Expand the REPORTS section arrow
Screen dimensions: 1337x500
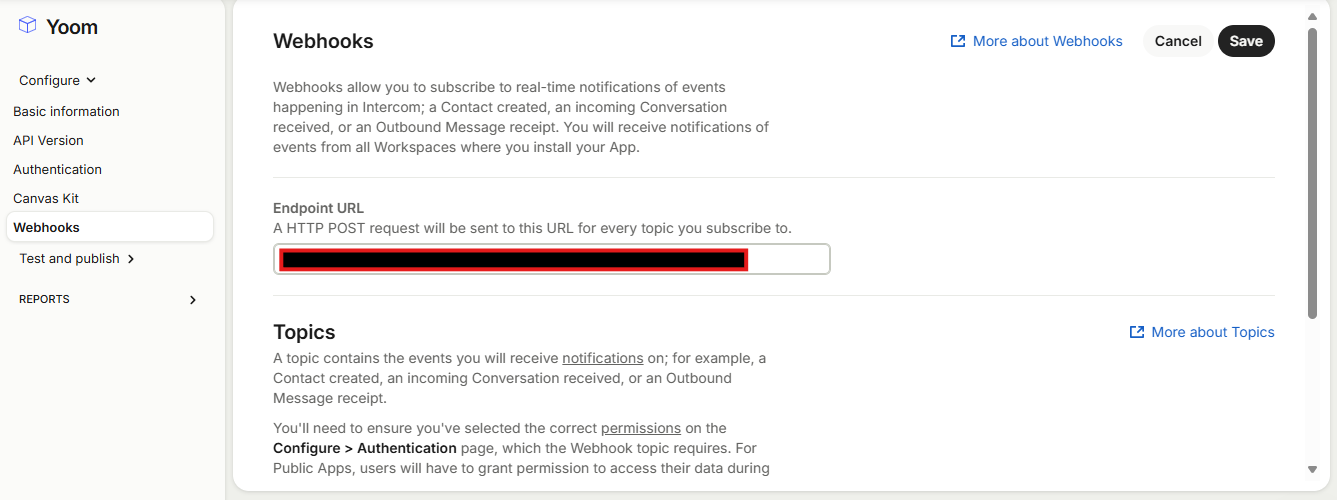(193, 300)
